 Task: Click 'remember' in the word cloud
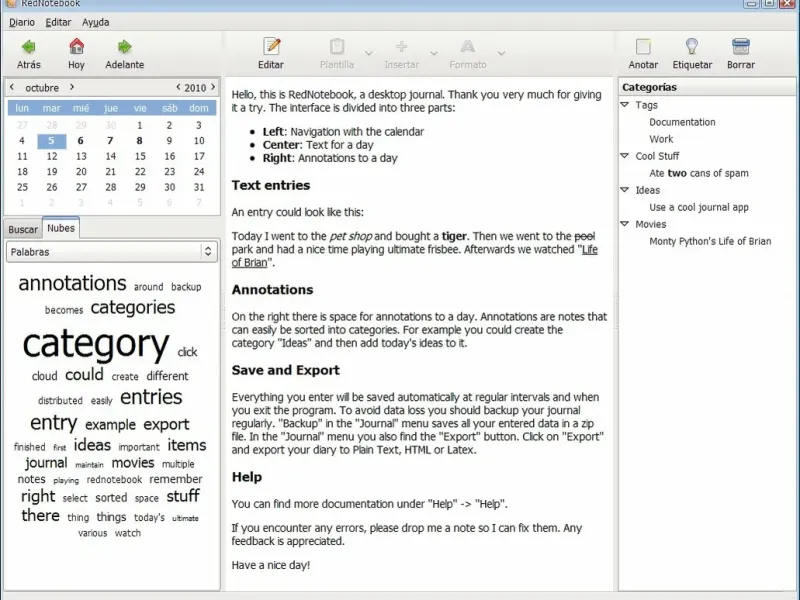coord(176,479)
